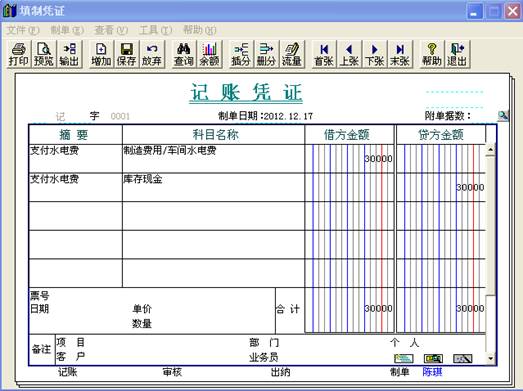The image size is (523, 391).
Task: Click the 合计 credit total 30000
Action: (x=470, y=308)
